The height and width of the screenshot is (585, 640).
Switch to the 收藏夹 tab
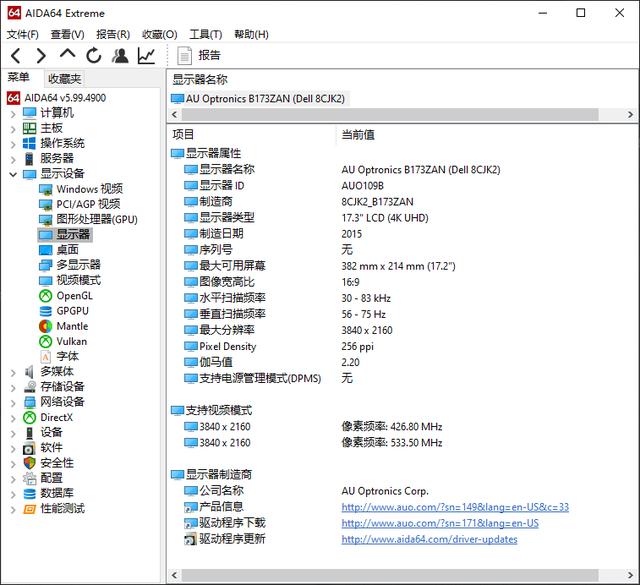click(64, 78)
